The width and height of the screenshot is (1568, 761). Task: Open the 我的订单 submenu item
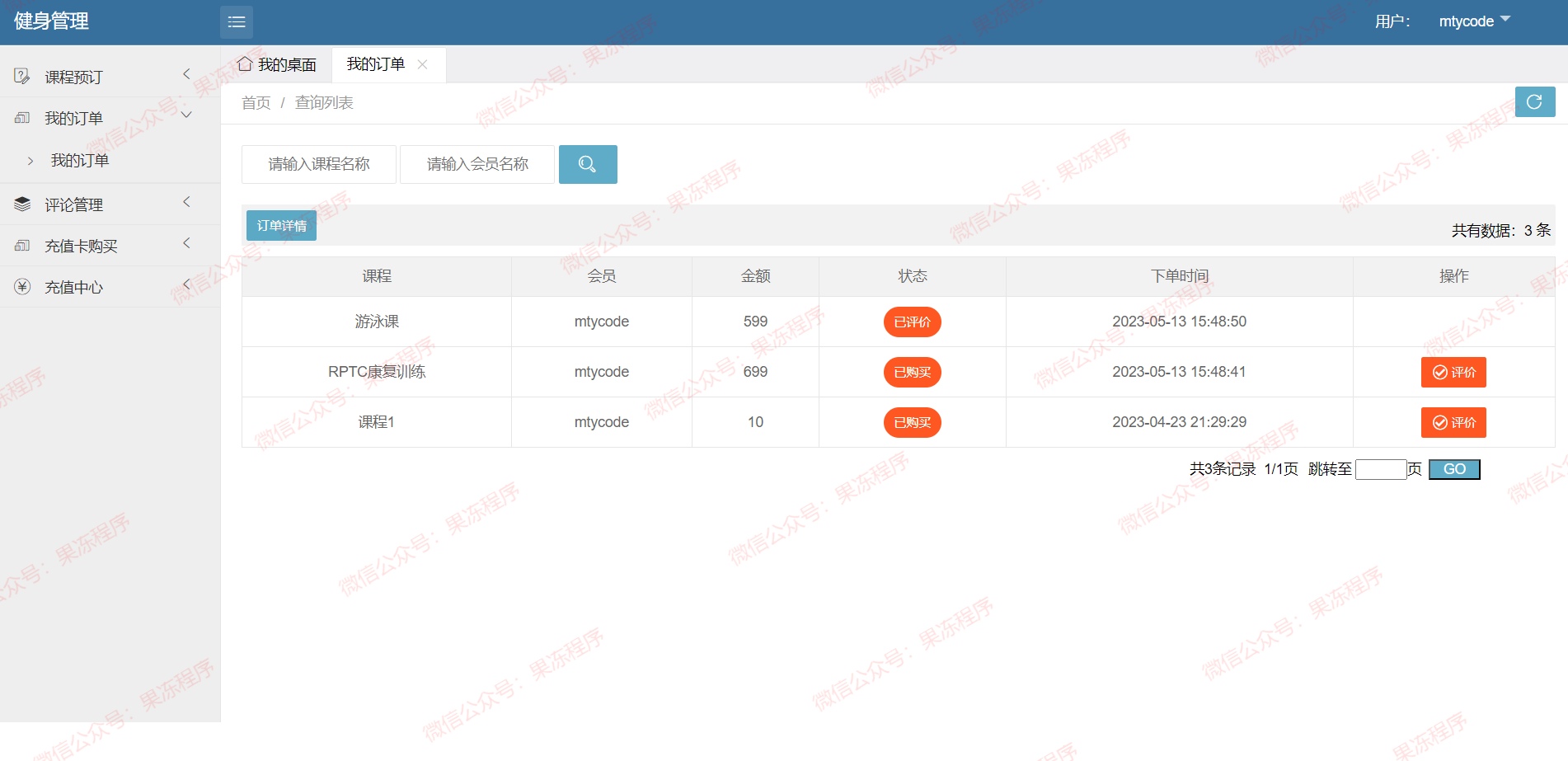(x=80, y=161)
